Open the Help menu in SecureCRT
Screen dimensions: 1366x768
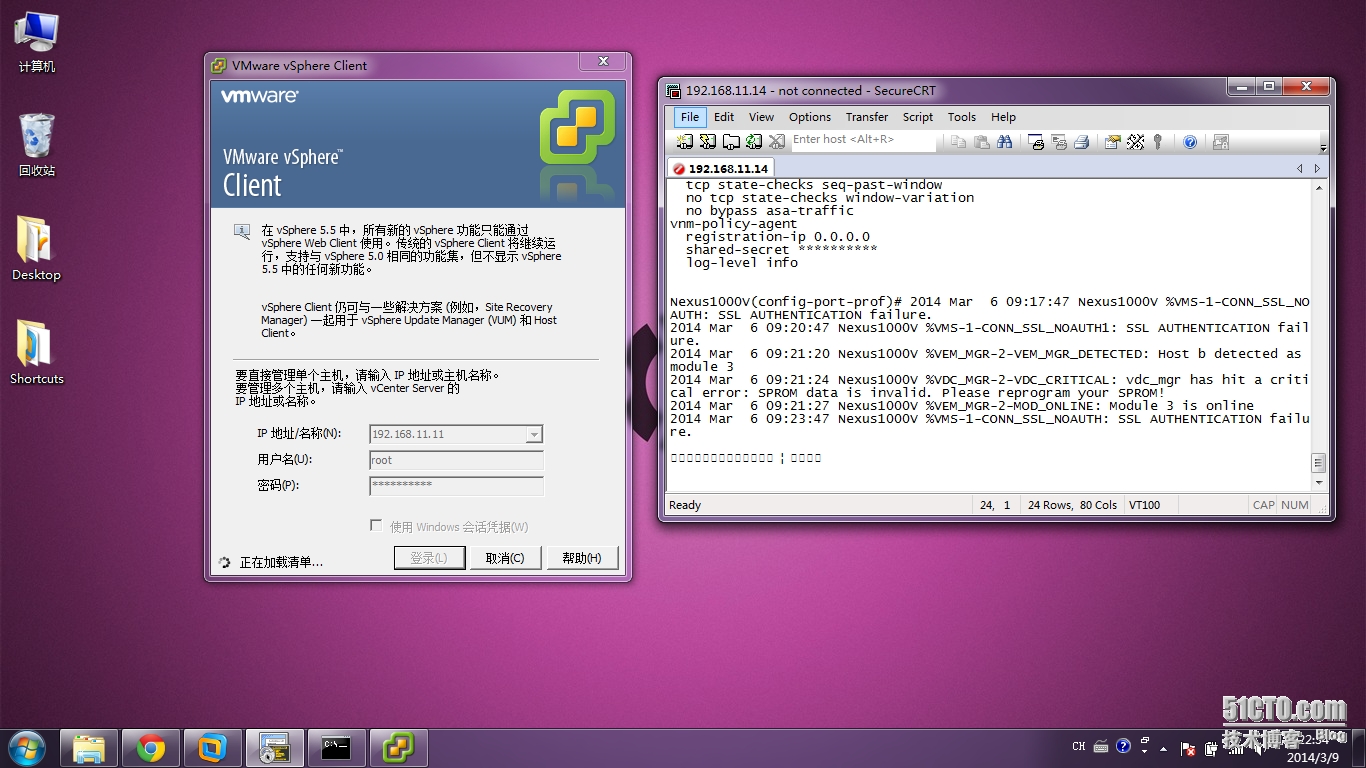pyautogui.click(x=1003, y=117)
